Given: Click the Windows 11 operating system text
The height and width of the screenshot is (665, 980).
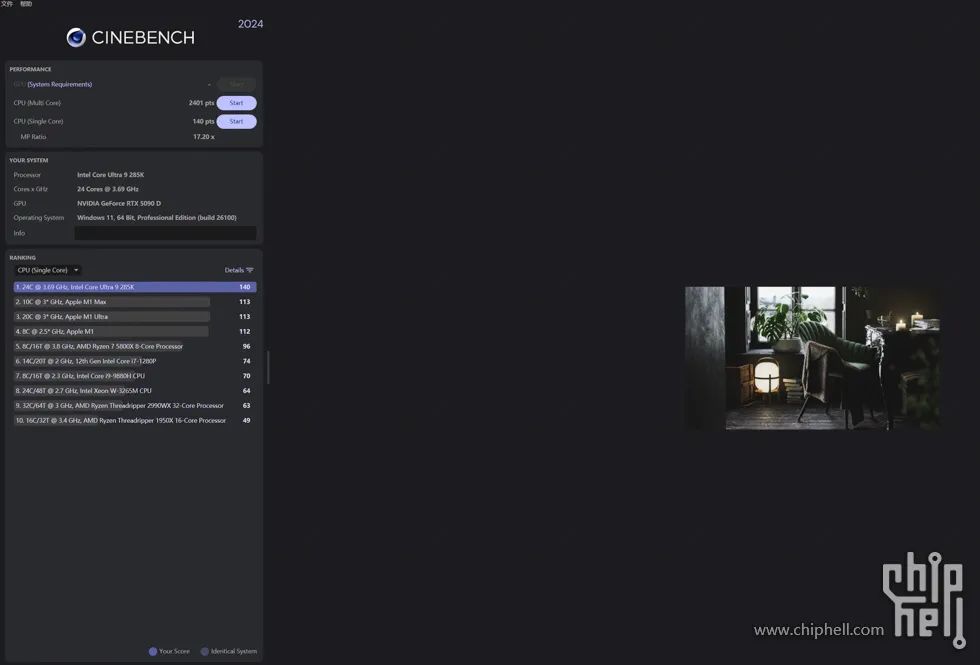Looking at the screenshot, I should 157,218.
